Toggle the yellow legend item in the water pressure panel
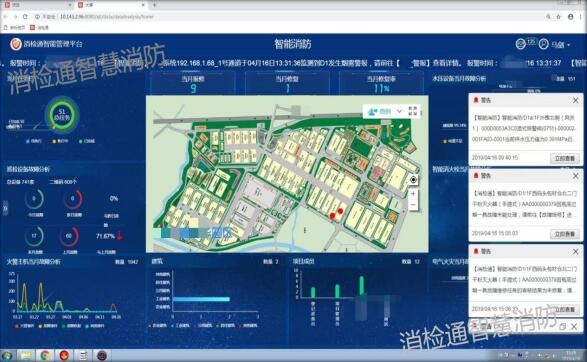Viewport: 587px width, 362px height. pos(453,141)
